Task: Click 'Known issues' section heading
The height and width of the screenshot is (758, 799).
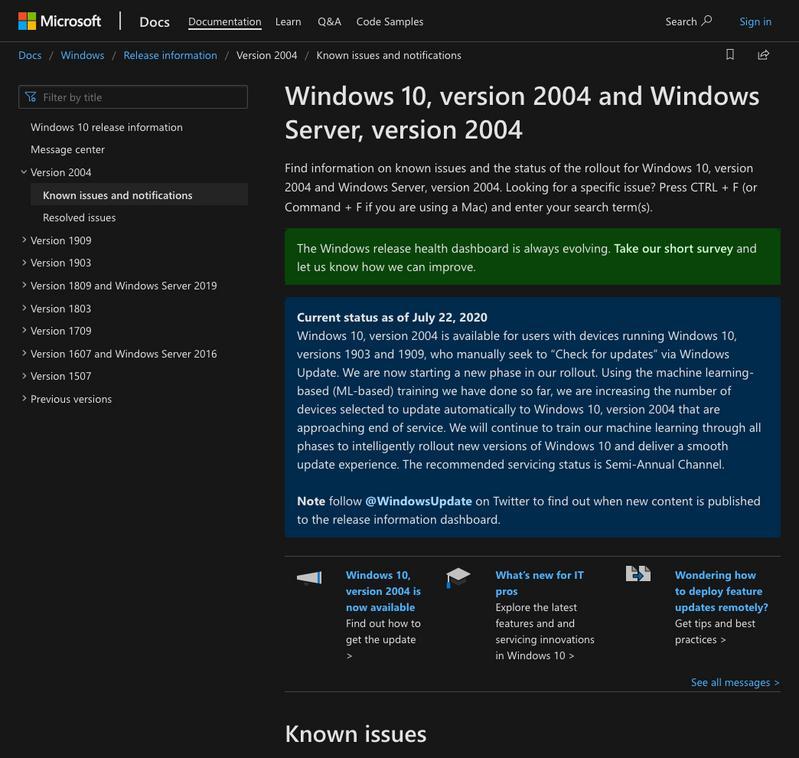Action: click(356, 734)
